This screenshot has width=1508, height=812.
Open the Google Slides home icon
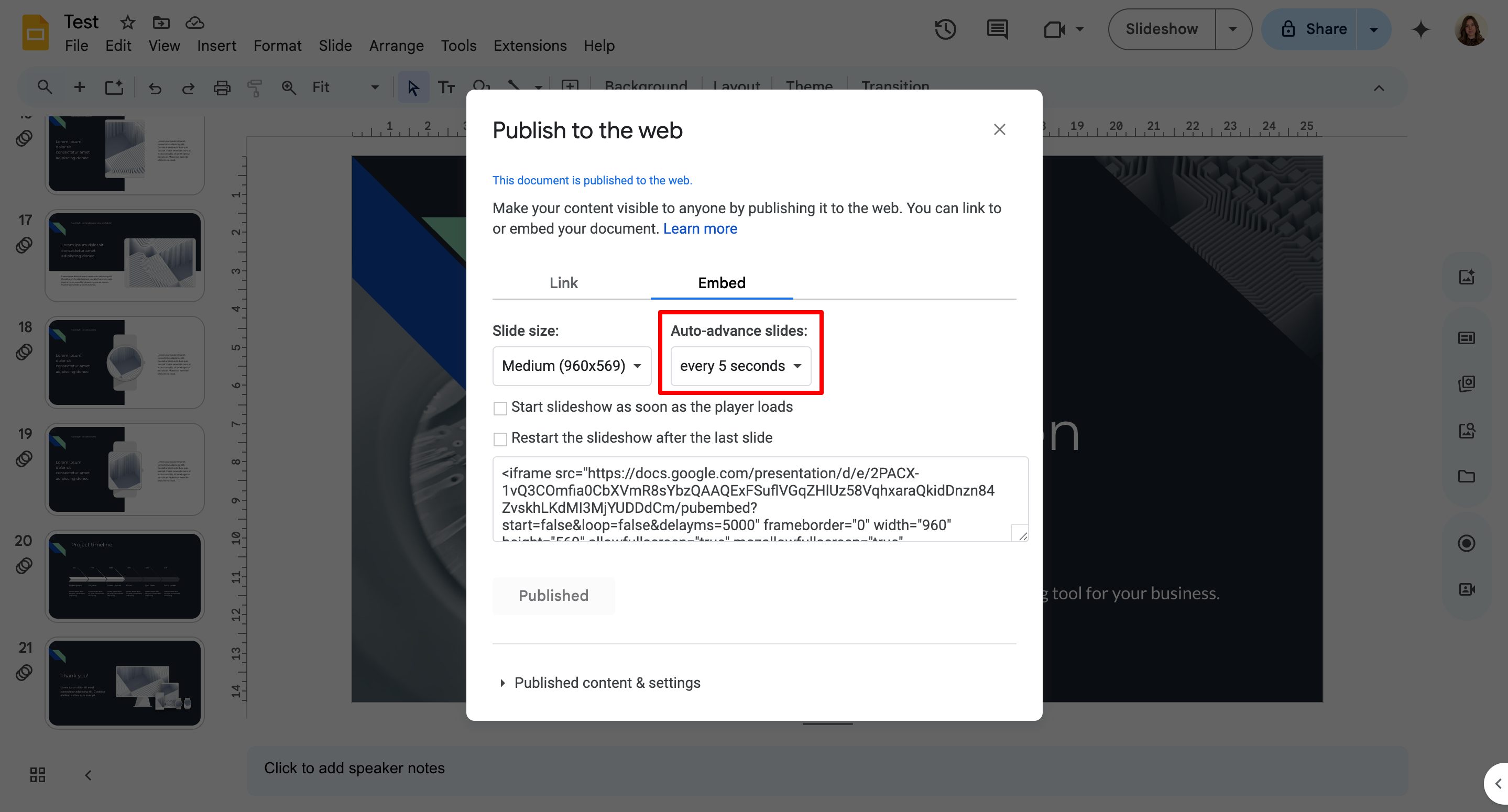tap(35, 32)
